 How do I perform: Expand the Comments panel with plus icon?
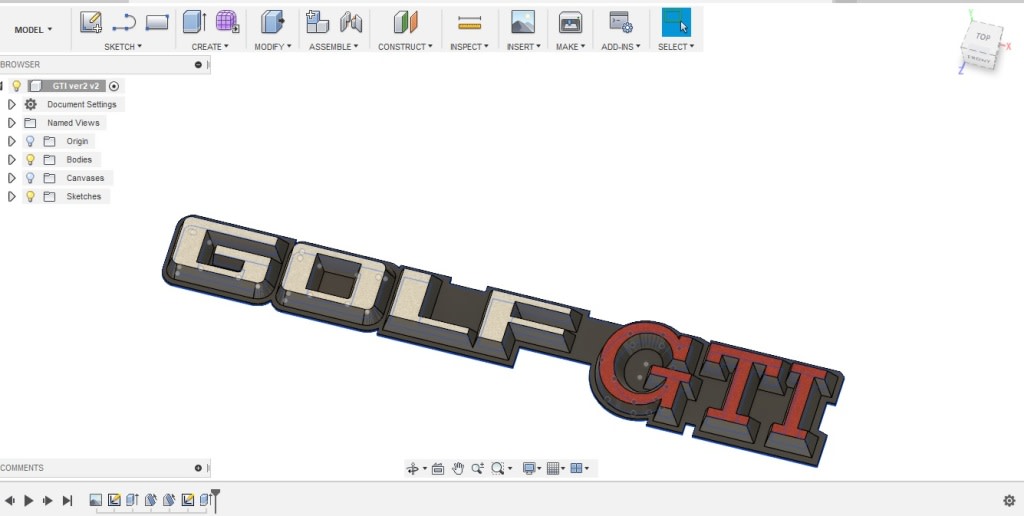point(198,468)
